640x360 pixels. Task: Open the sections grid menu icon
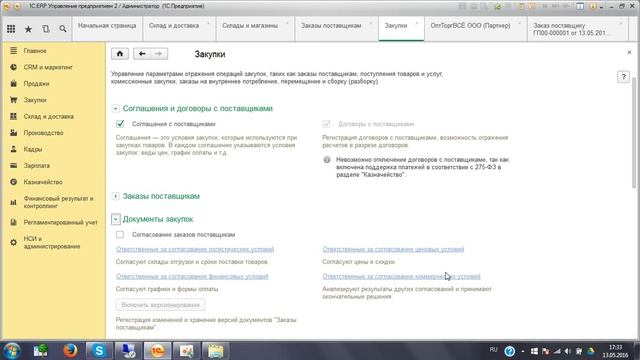pos(11,29)
